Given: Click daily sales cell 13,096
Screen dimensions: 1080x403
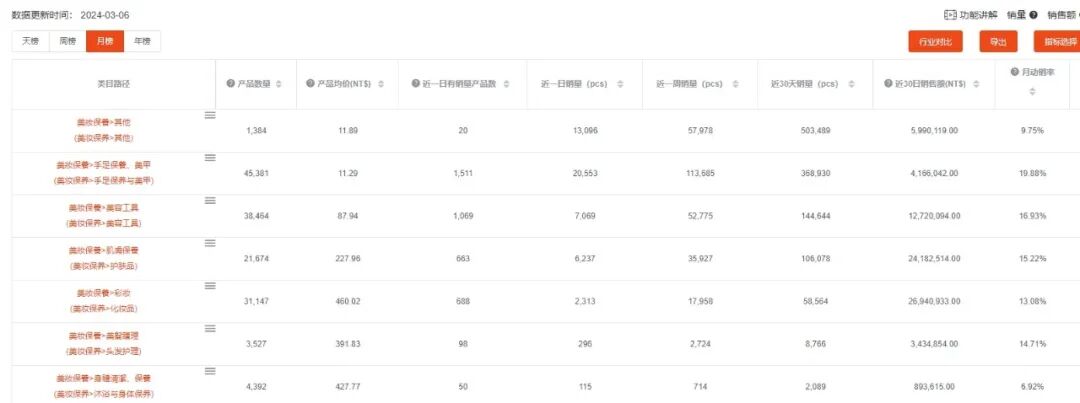Looking at the screenshot, I should coord(585,130).
